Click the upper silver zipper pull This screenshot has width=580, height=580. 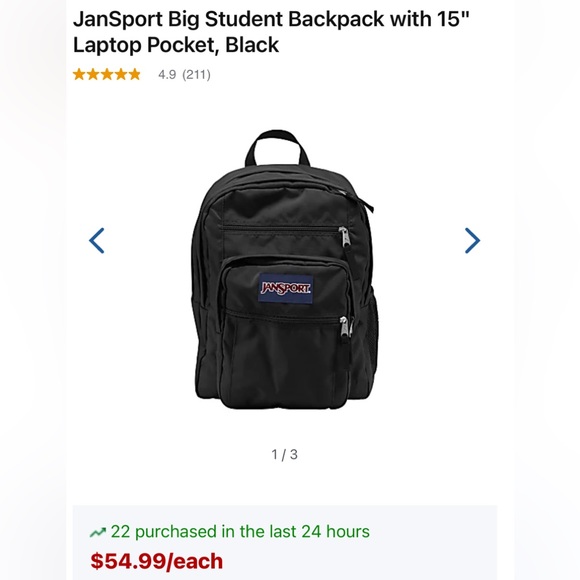point(344,236)
